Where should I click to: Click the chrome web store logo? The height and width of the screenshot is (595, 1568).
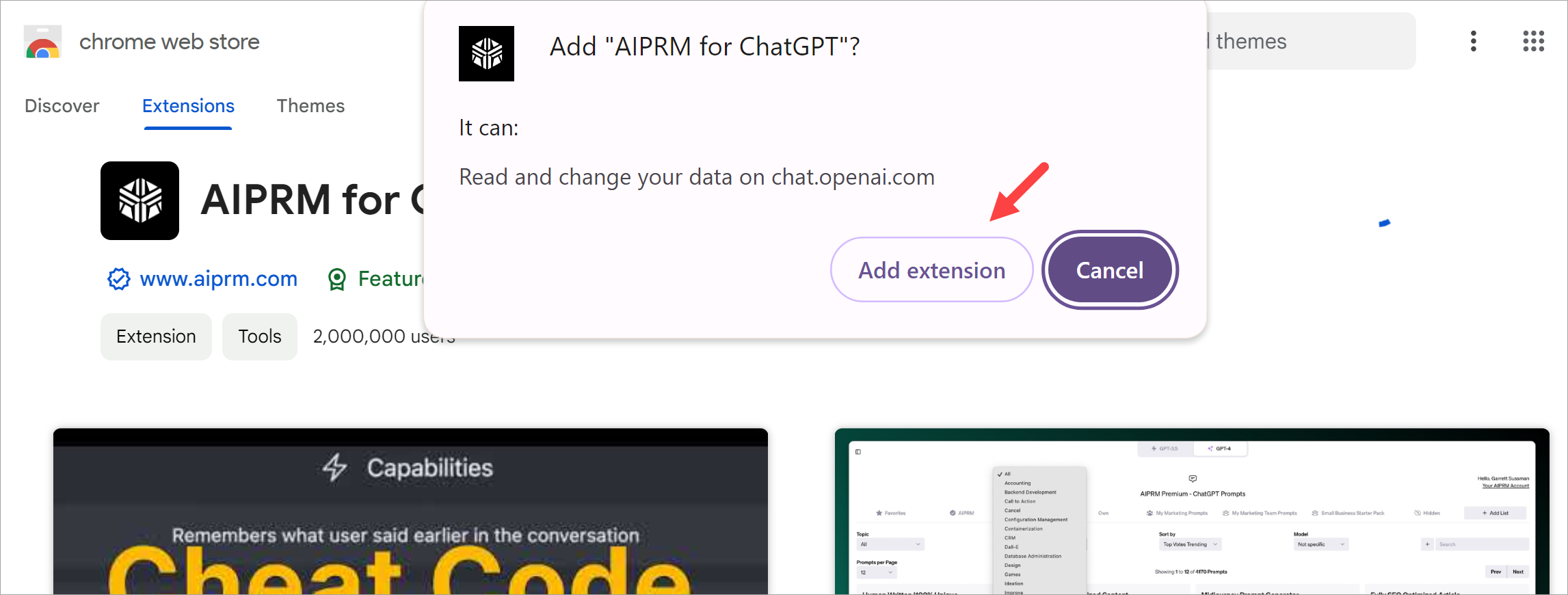pos(42,41)
